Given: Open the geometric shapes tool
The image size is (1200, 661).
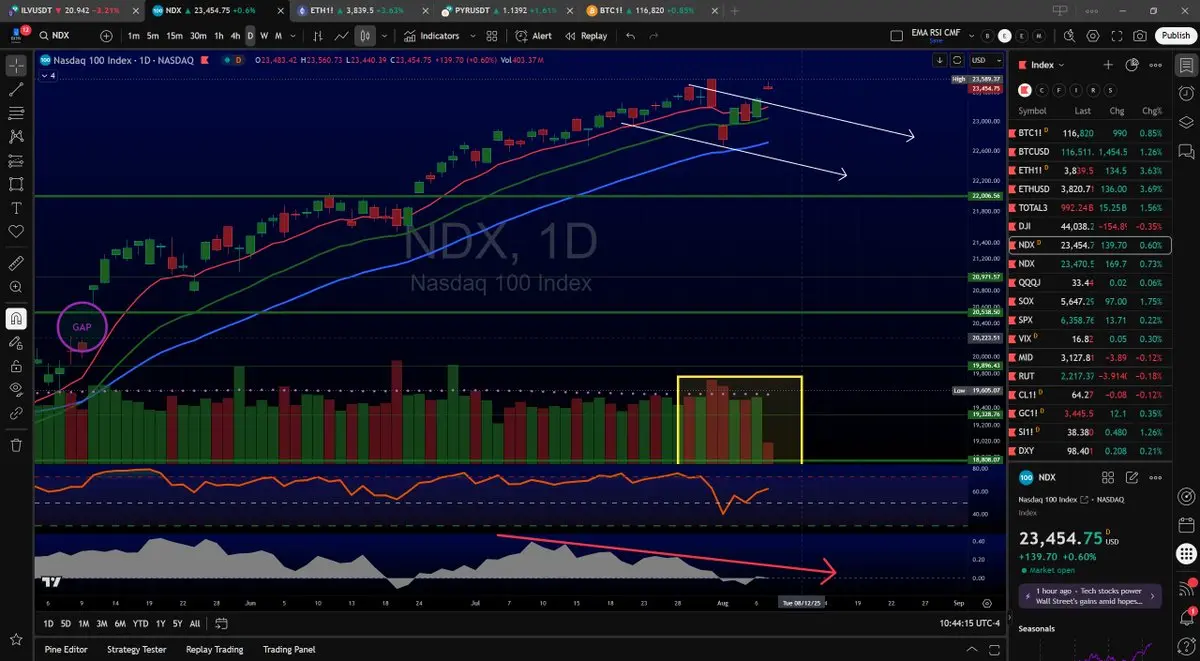Looking at the screenshot, I should click(x=16, y=184).
